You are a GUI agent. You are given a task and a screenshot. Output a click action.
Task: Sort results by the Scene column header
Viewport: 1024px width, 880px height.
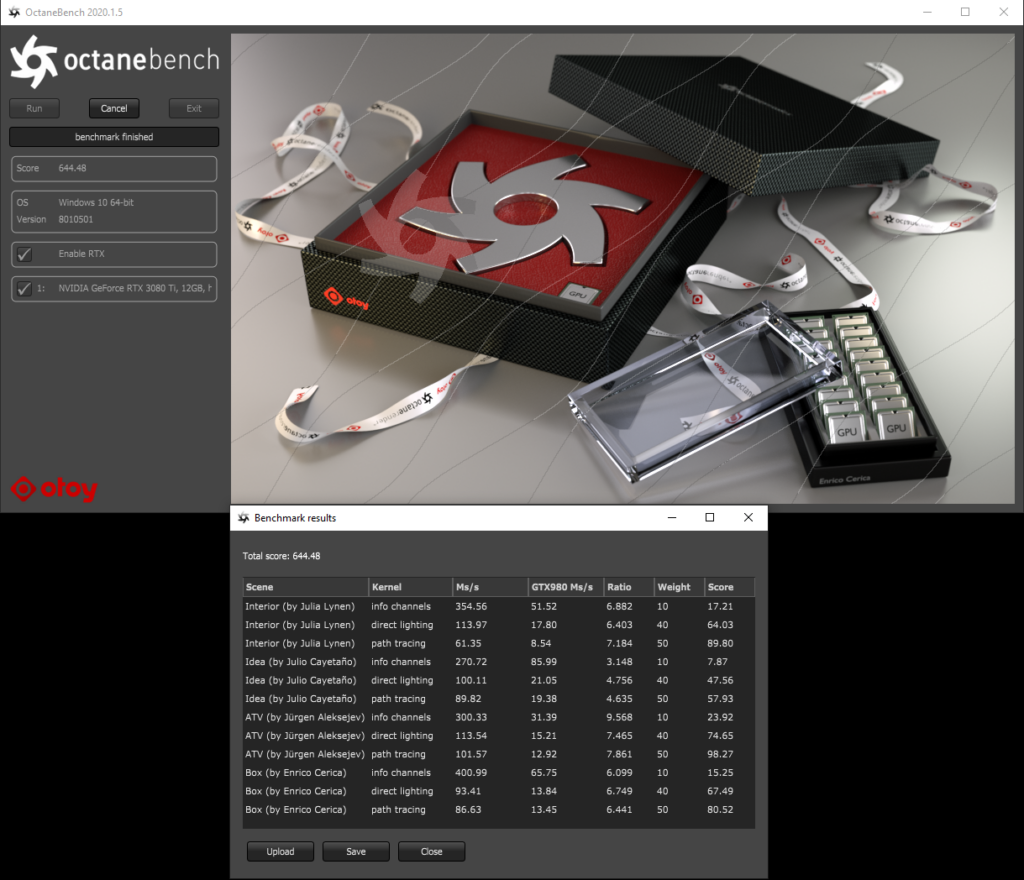pos(305,587)
